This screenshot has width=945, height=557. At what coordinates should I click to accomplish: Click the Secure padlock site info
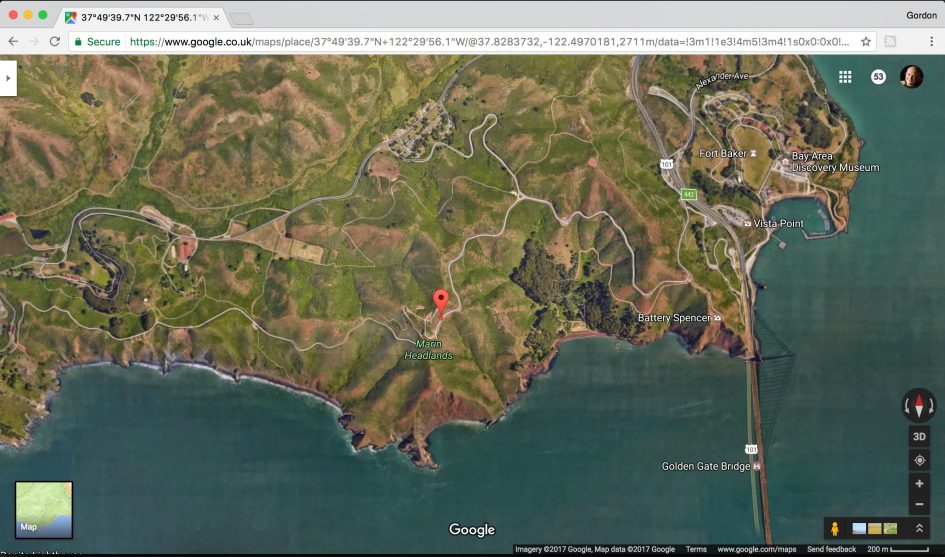point(97,42)
